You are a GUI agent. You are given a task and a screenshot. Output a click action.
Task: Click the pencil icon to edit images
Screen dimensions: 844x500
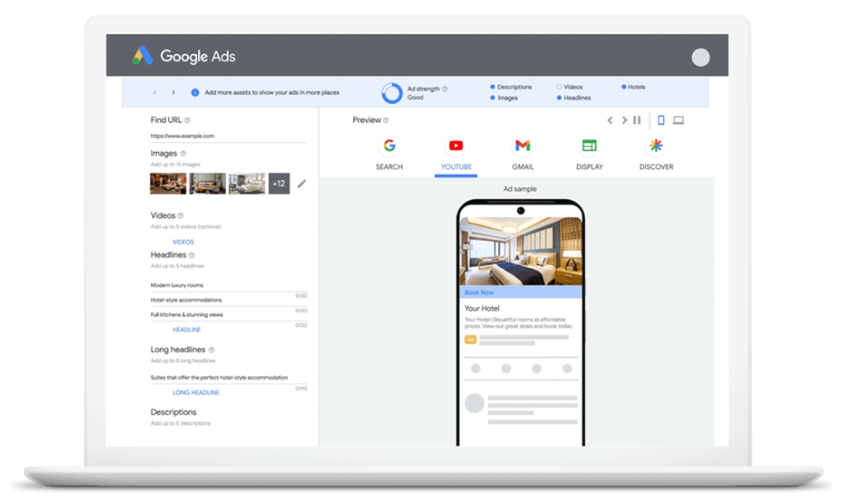point(302,183)
